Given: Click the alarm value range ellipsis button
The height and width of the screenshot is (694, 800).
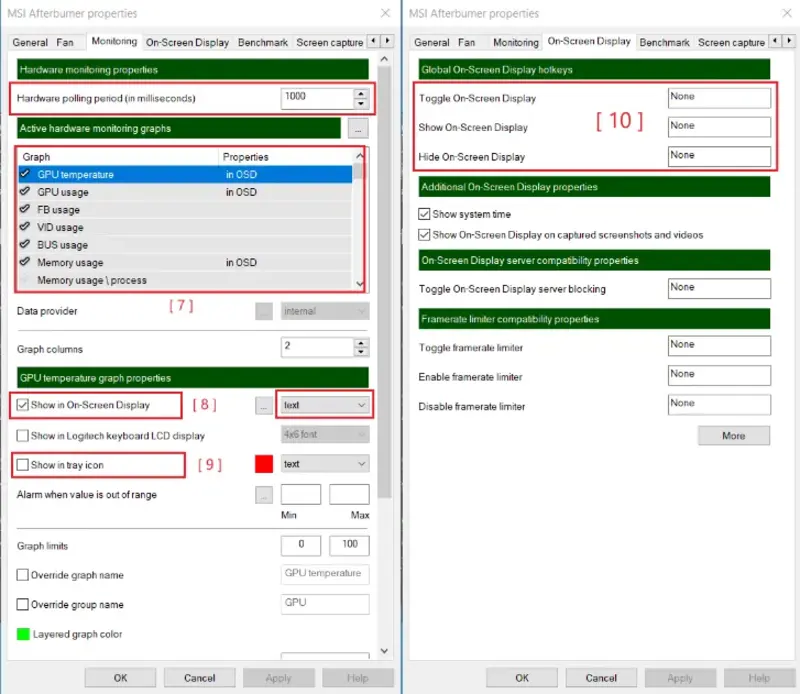Looking at the screenshot, I should 264,495.
